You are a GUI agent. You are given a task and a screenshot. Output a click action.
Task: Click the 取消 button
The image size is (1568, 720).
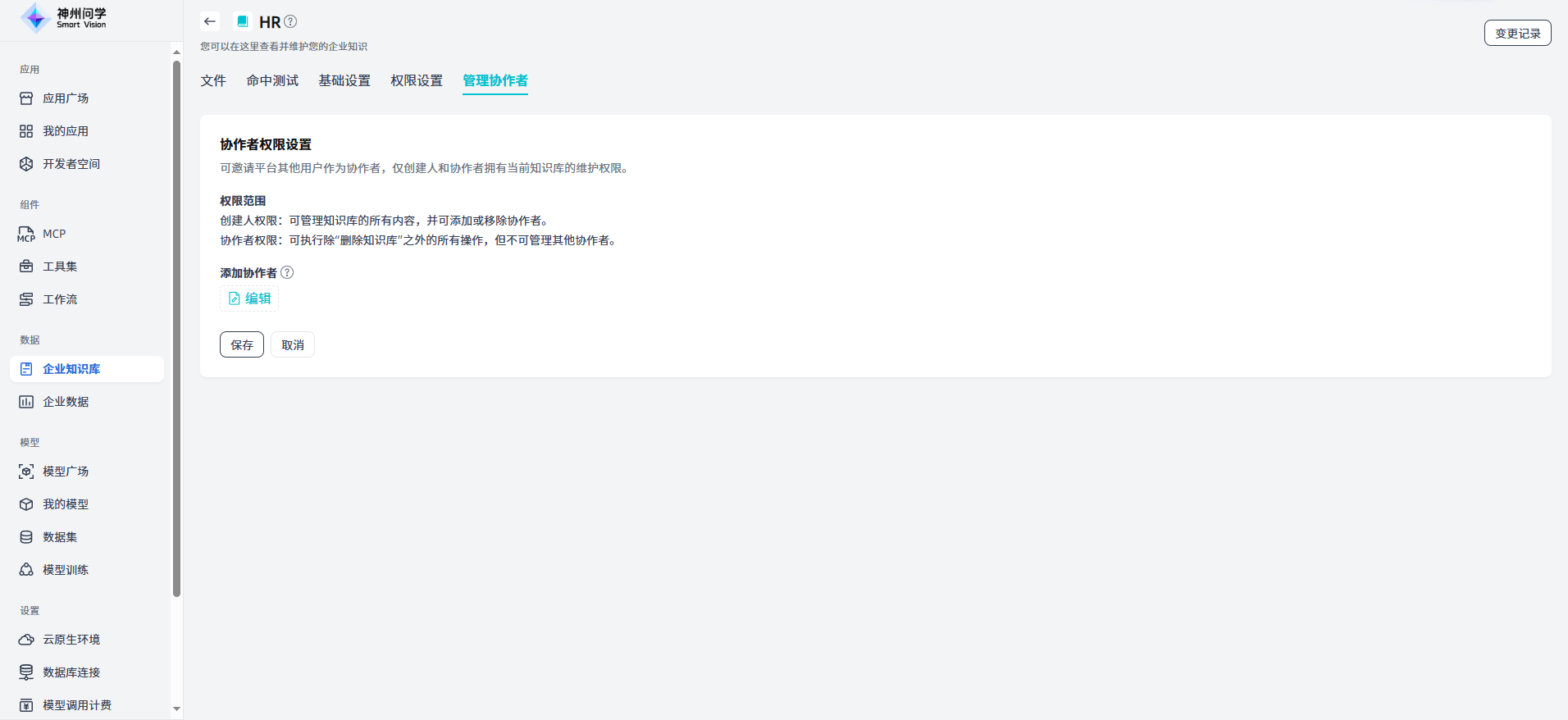(x=293, y=345)
